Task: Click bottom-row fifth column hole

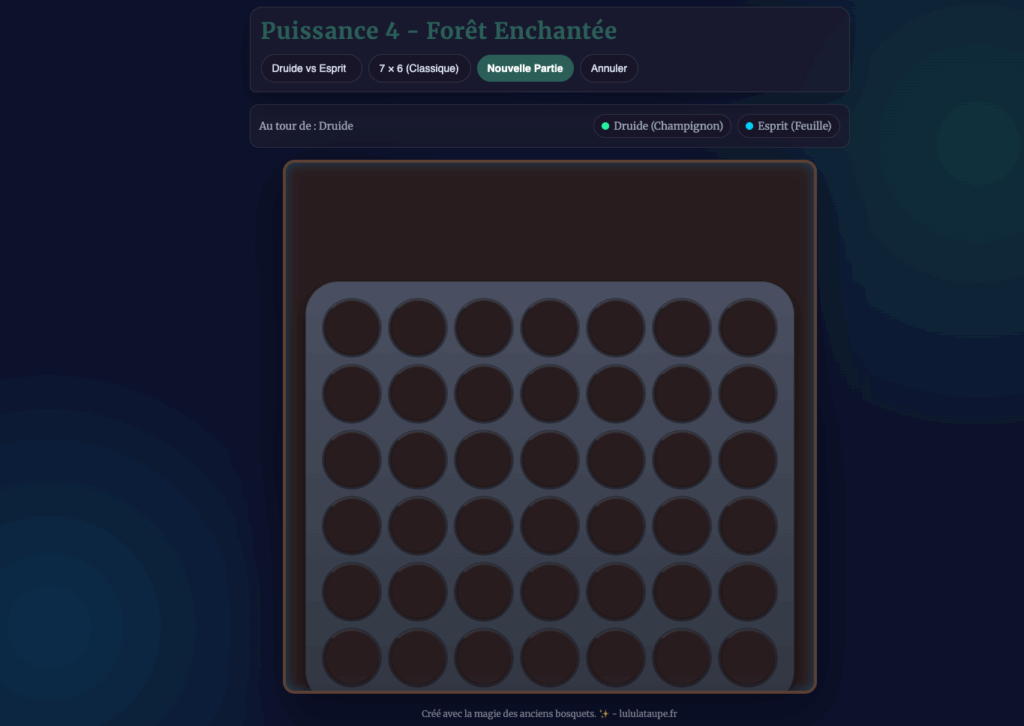Action: pos(616,657)
